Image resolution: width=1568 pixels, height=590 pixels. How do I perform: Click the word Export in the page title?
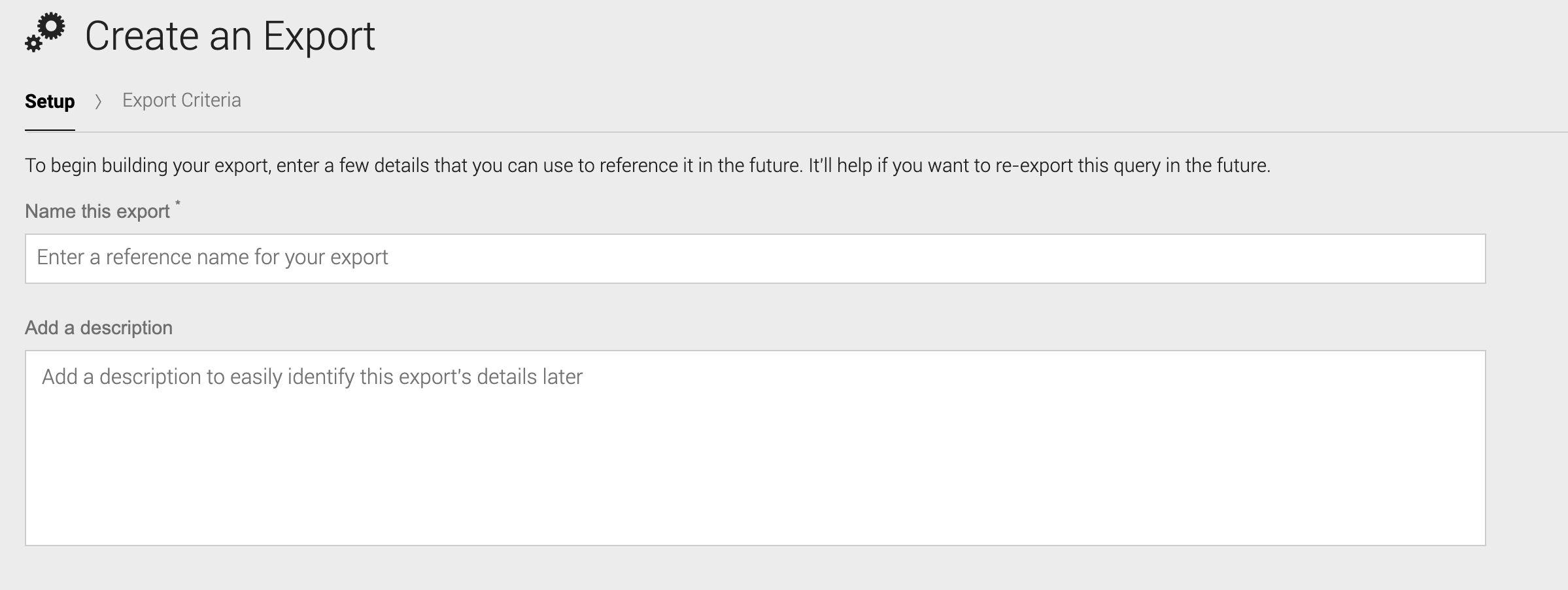tap(319, 35)
